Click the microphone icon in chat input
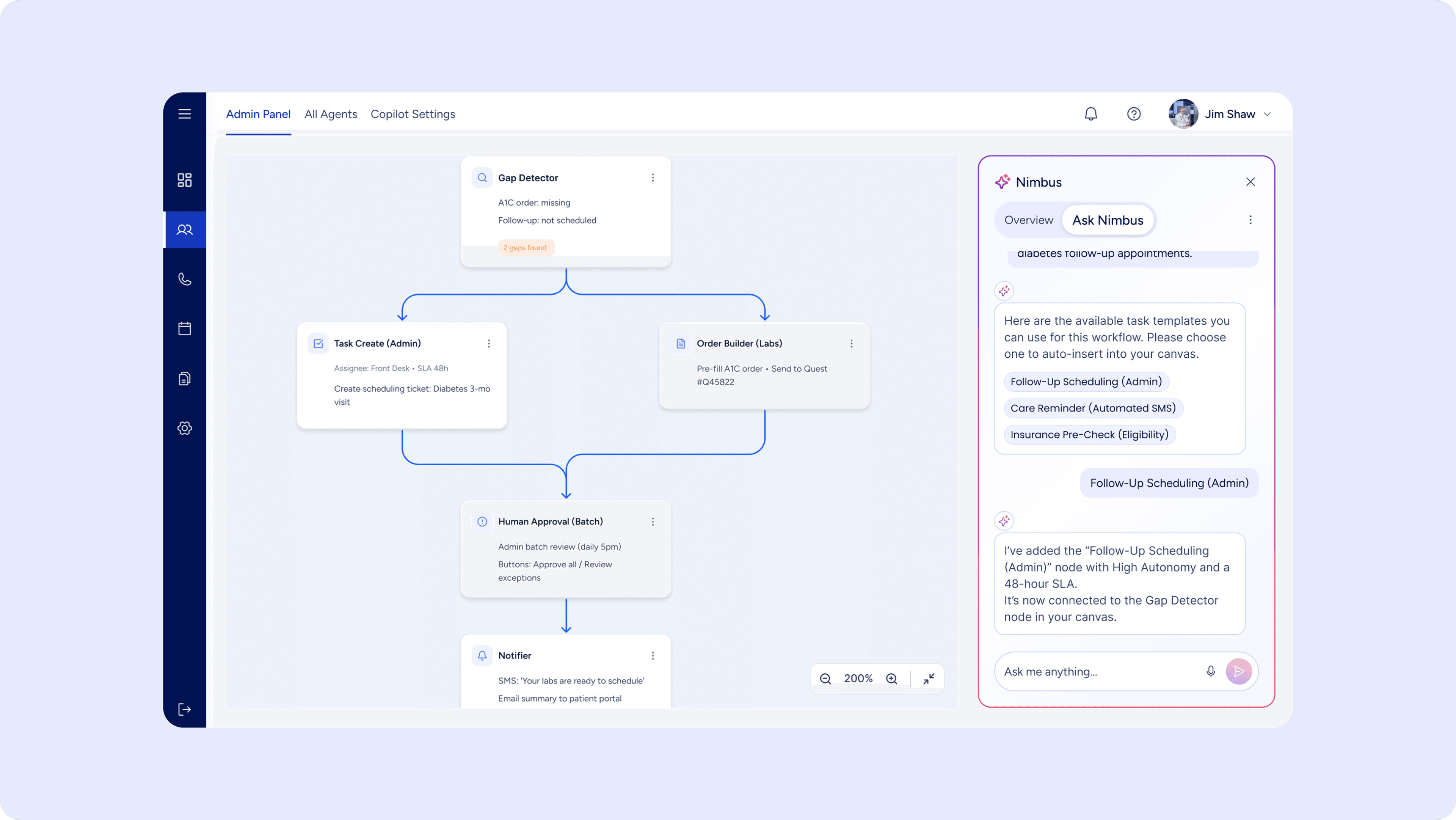This screenshot has width=1456, height=820. tap(1210, 671)
